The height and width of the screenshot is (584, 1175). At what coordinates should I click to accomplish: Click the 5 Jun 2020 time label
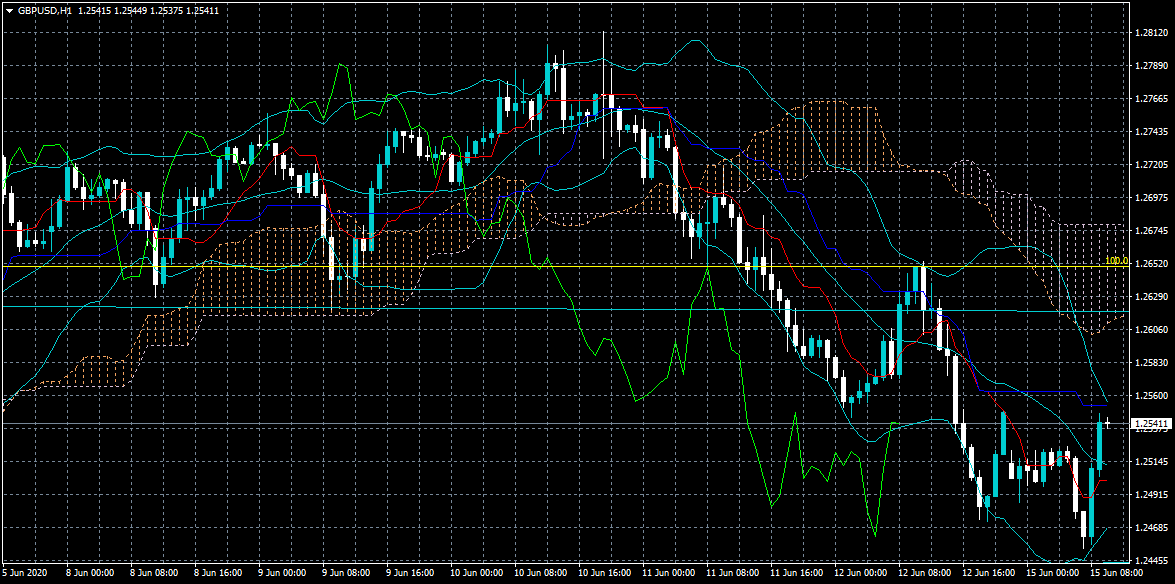23,574
